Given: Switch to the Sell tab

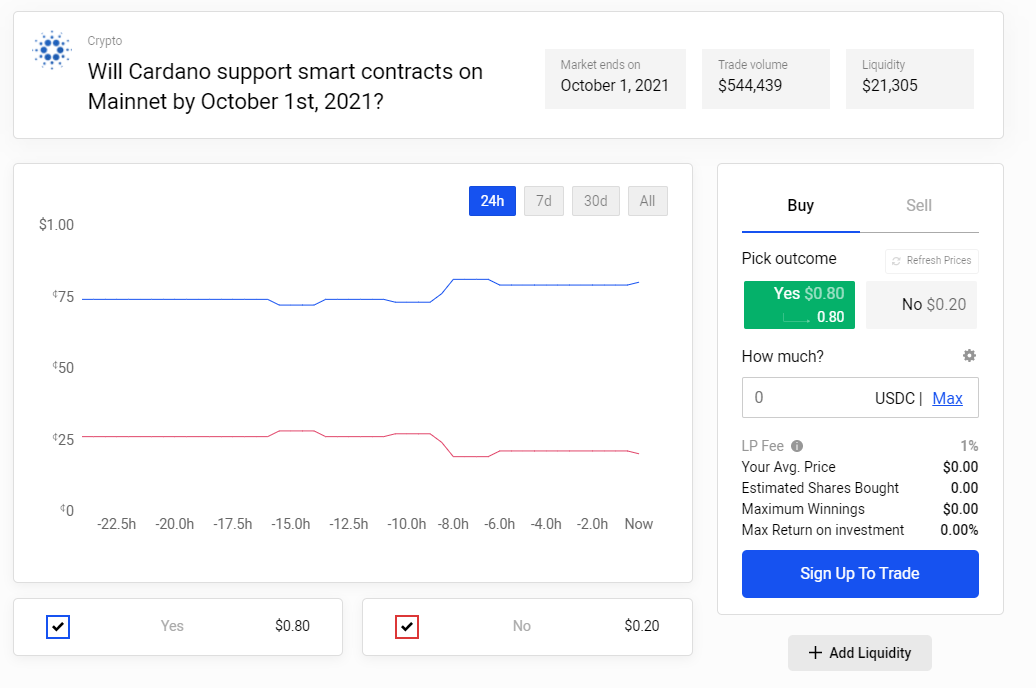Looking at the screenshot, I should [x=919, y=206].
